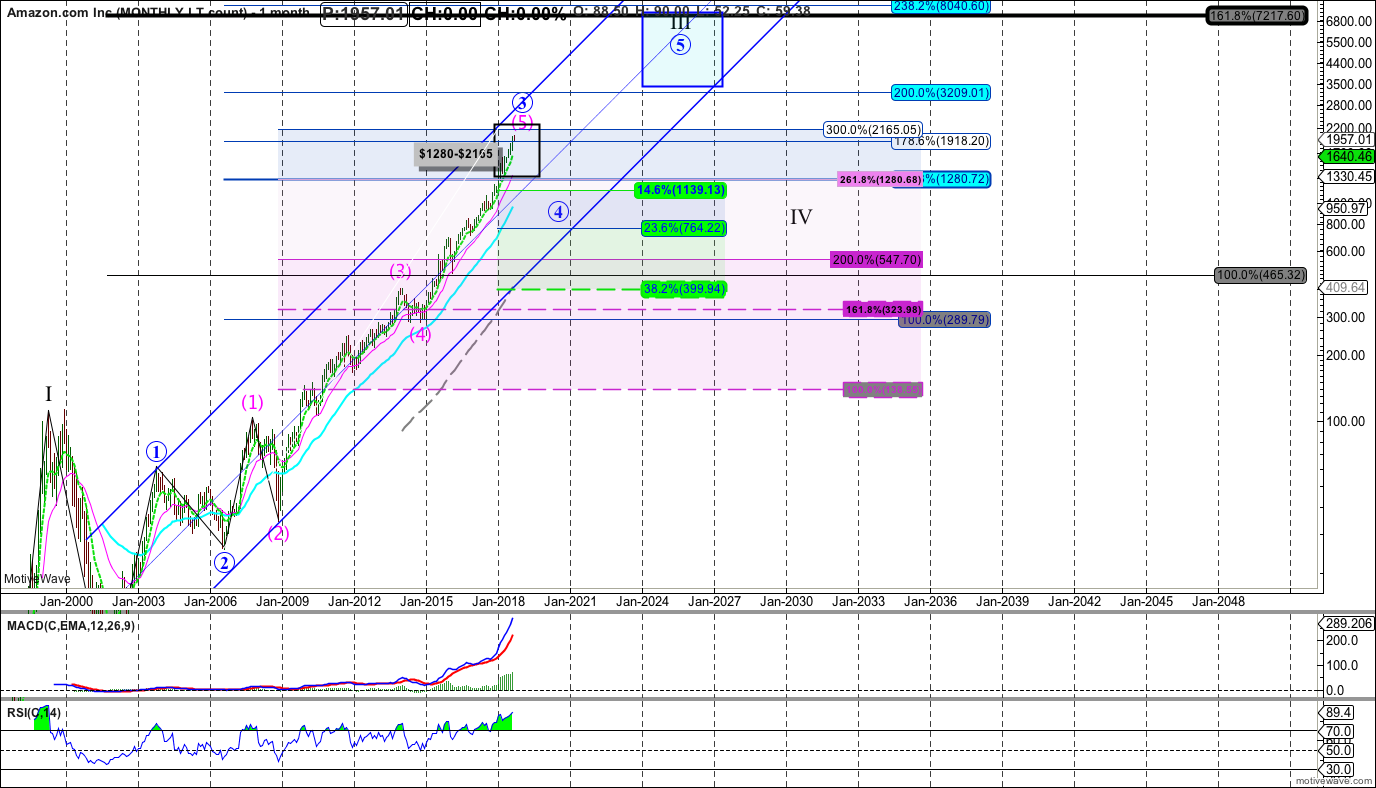Select the RSI(C,14) indicator title
The image size is (1376, 788).
32,712
